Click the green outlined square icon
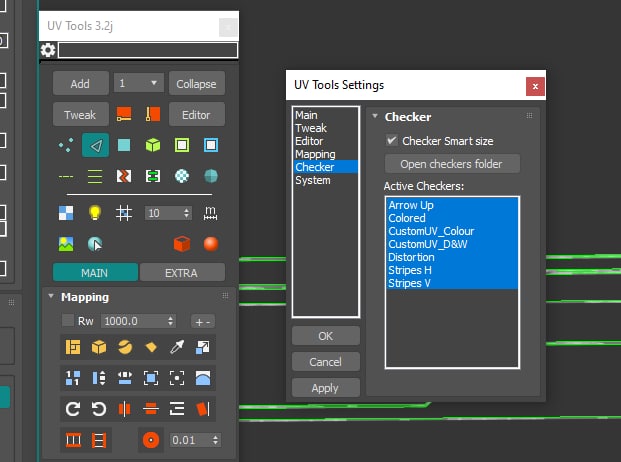This screenshot has width=621, height=462. 182,145
